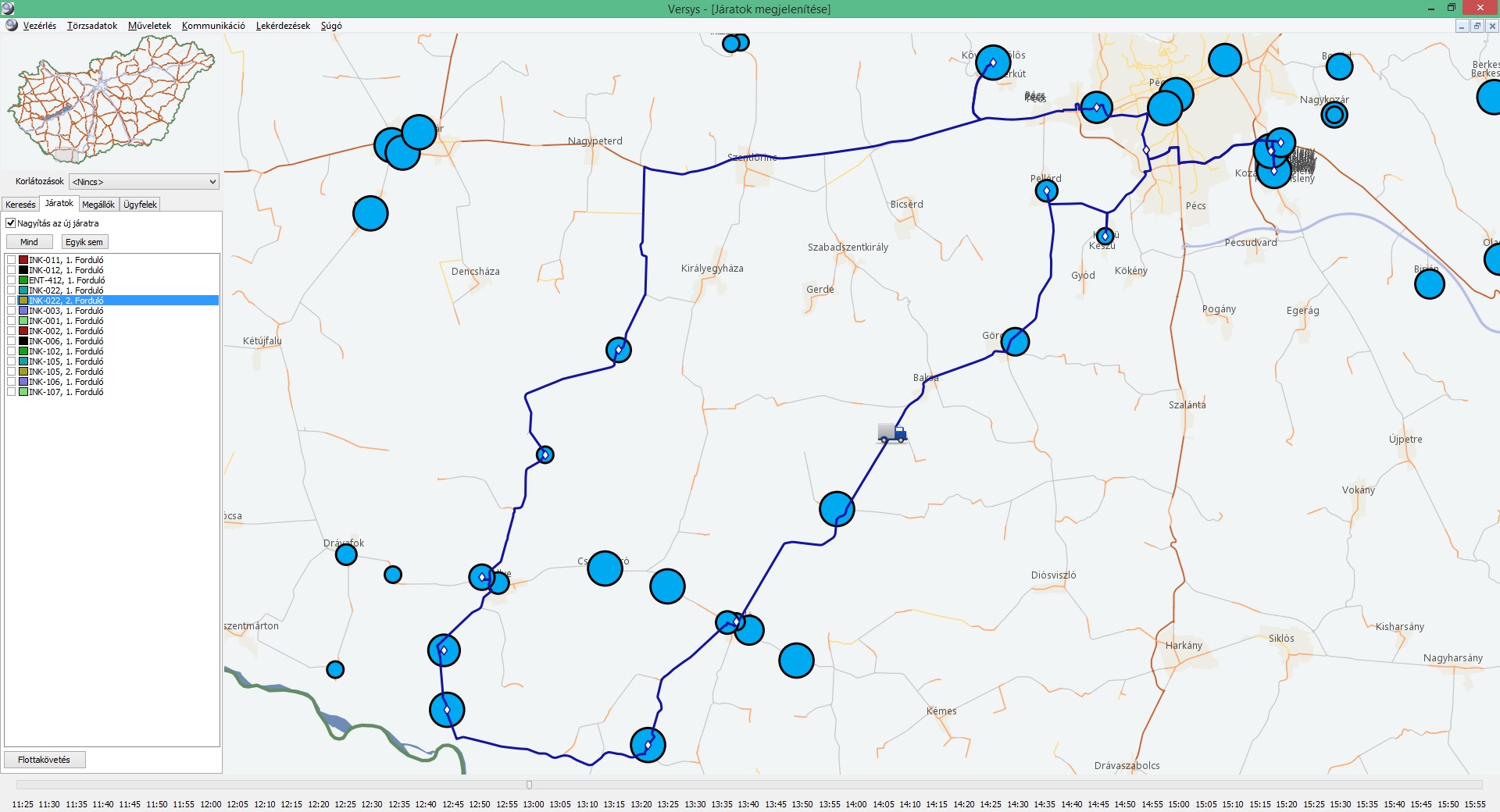Restore the inner child window
The width and height of the screenshot is (1500, 812).
tap(1477, 26)
